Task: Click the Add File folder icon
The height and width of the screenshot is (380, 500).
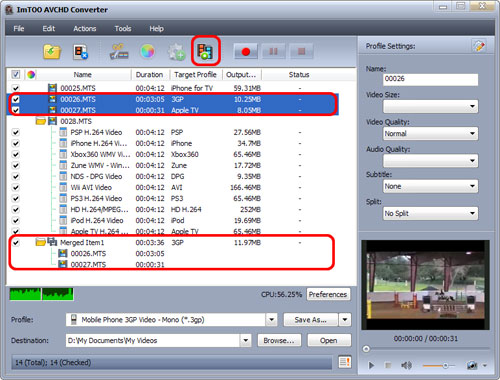Action: pyautogui.click(x=52, y=52)
